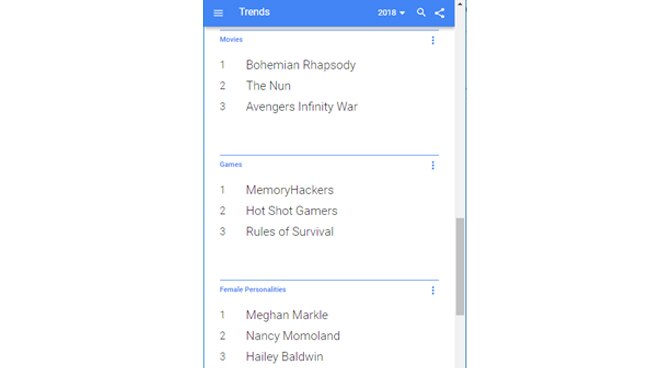The width and height of the screenshot is (660, 368).
Task: Open The Nun movie entry
Action: [x=268, y=86]
